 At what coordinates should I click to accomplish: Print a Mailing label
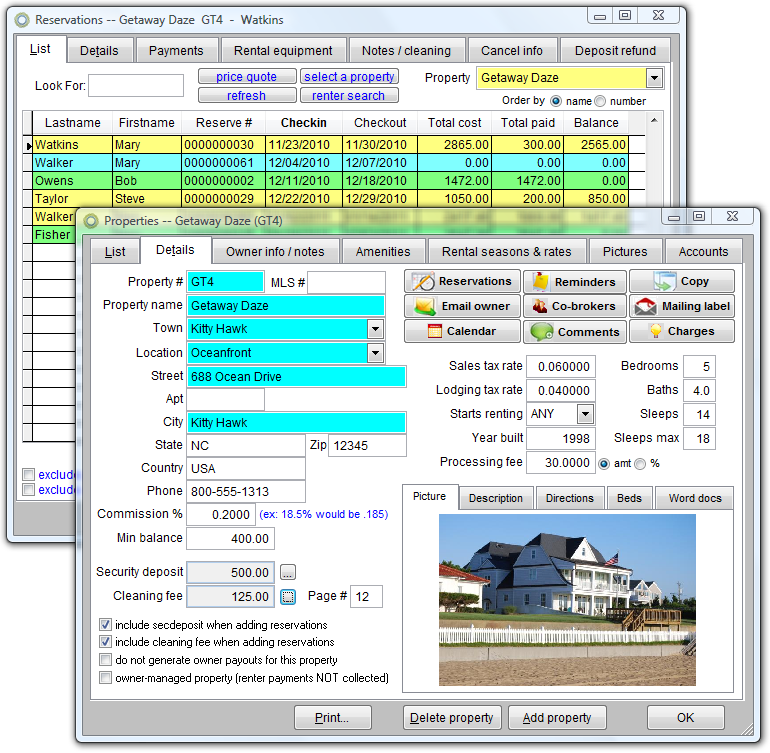tap(682, 306)
